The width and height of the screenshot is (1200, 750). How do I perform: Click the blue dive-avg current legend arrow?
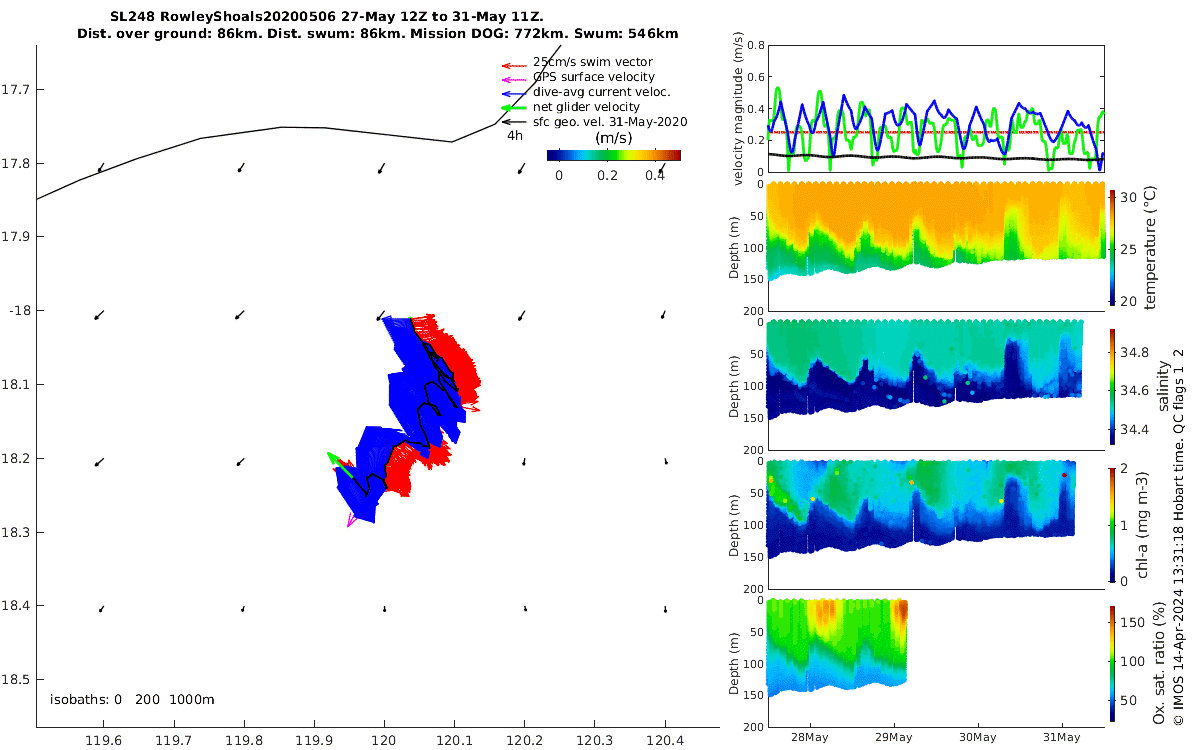tap(513, 93)
